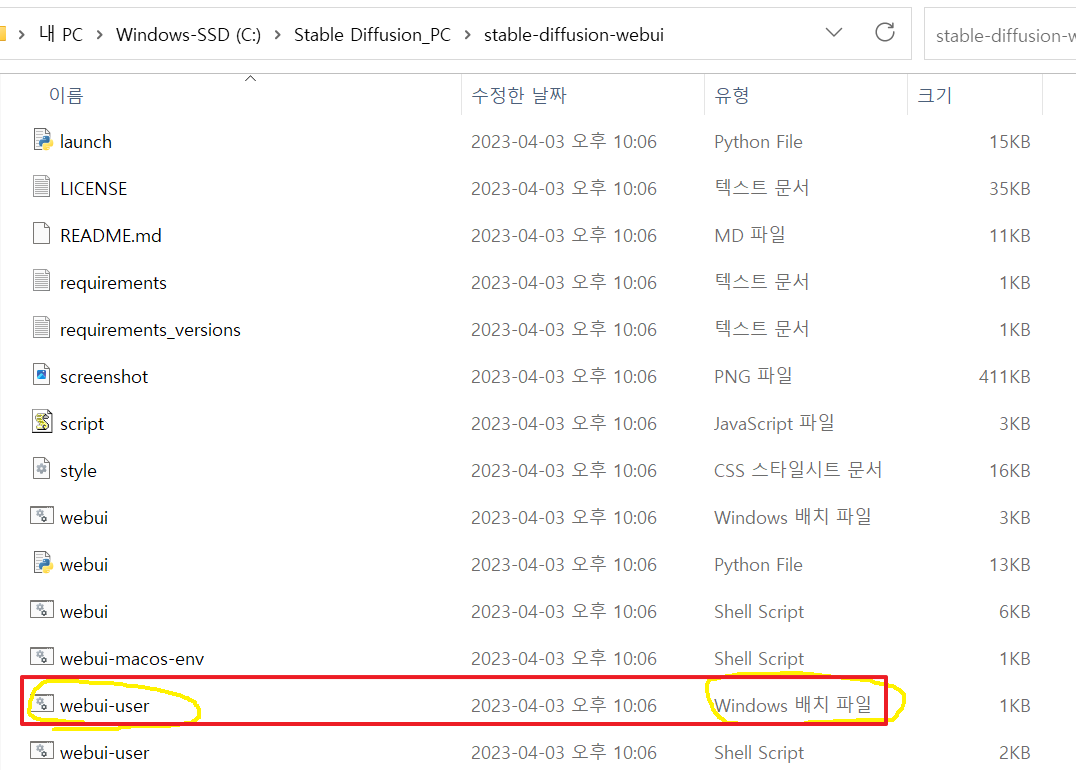Viewport: 1076px width, 784px height.
Task: Select the script file name
Action: (82, 424)
